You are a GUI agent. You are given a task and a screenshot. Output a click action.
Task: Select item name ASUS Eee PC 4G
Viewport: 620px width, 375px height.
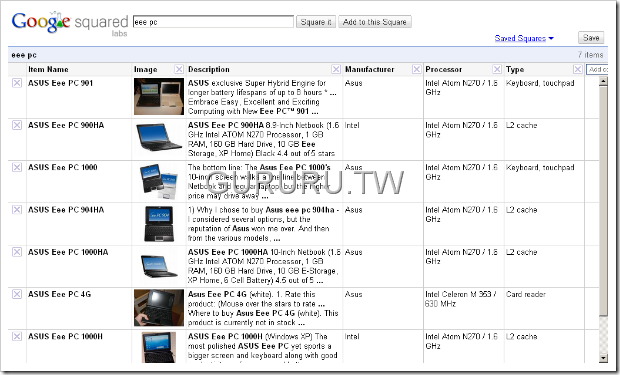59,294
